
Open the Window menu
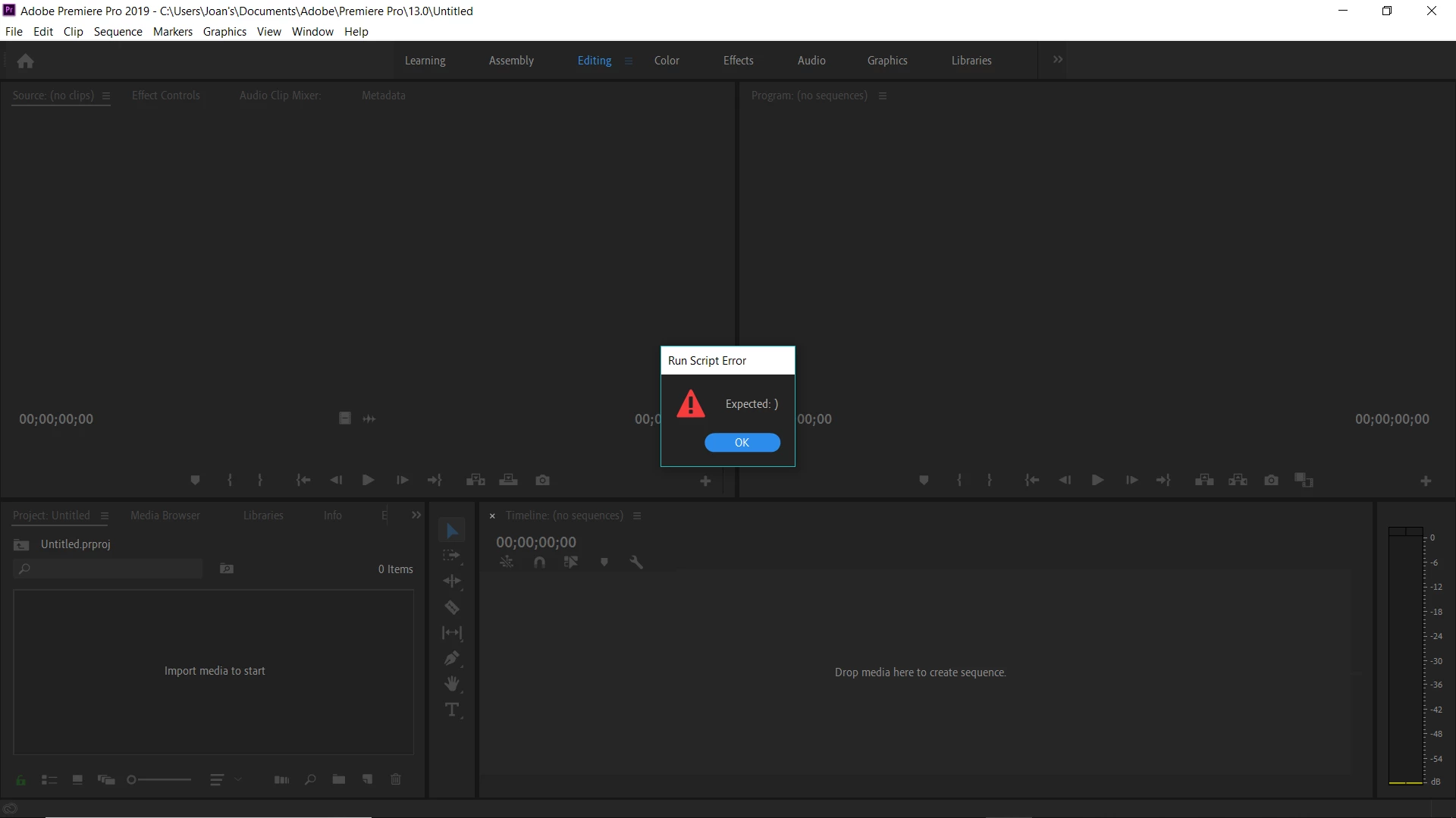312,32
